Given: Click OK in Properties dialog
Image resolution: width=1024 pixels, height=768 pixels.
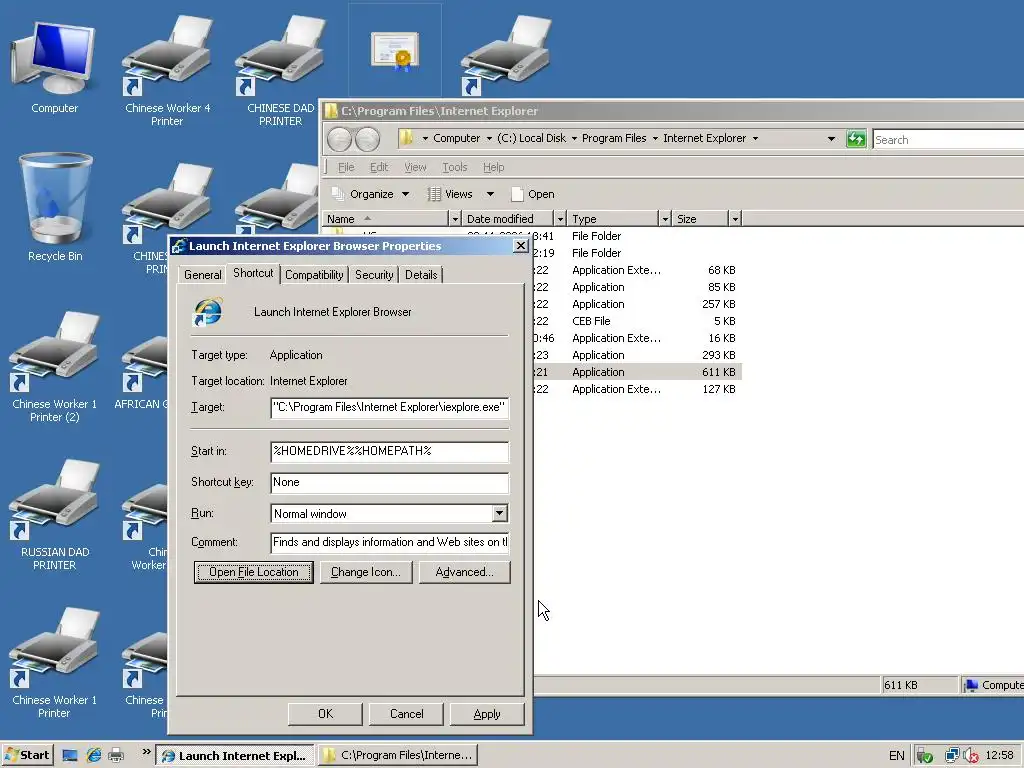Looking at the screenshot, I should click(325, 714).
